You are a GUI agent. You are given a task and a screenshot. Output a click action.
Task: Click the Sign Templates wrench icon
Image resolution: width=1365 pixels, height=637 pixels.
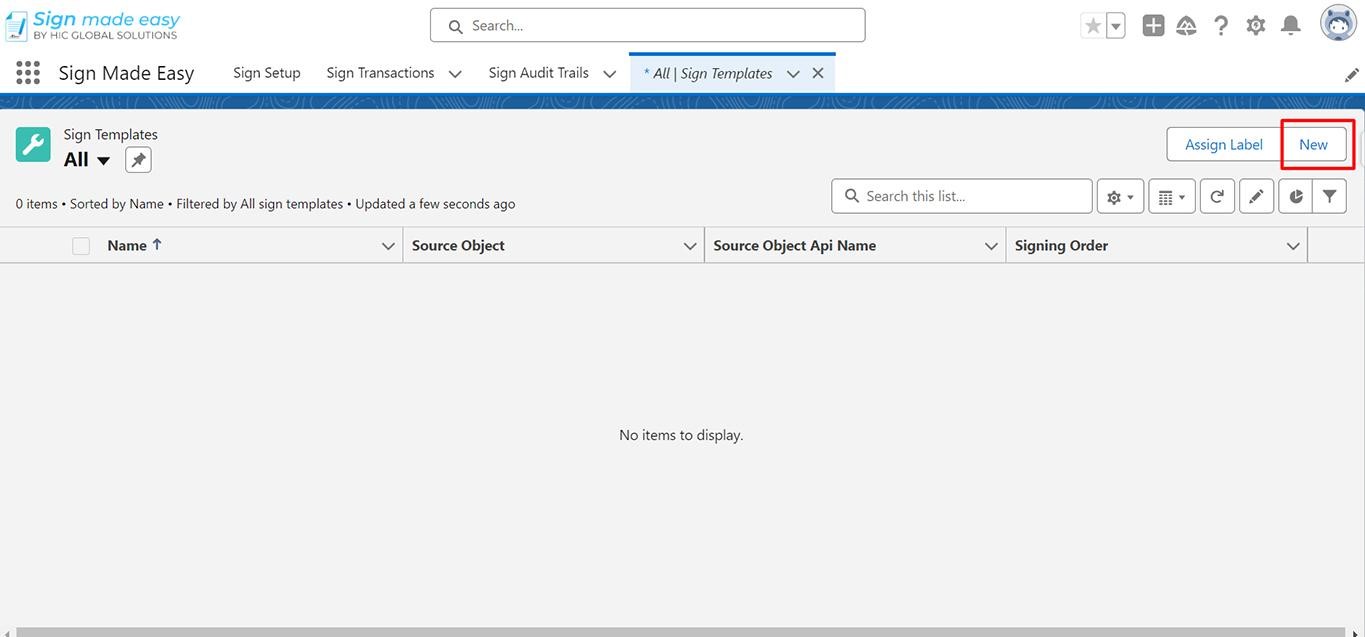(33, 145)
